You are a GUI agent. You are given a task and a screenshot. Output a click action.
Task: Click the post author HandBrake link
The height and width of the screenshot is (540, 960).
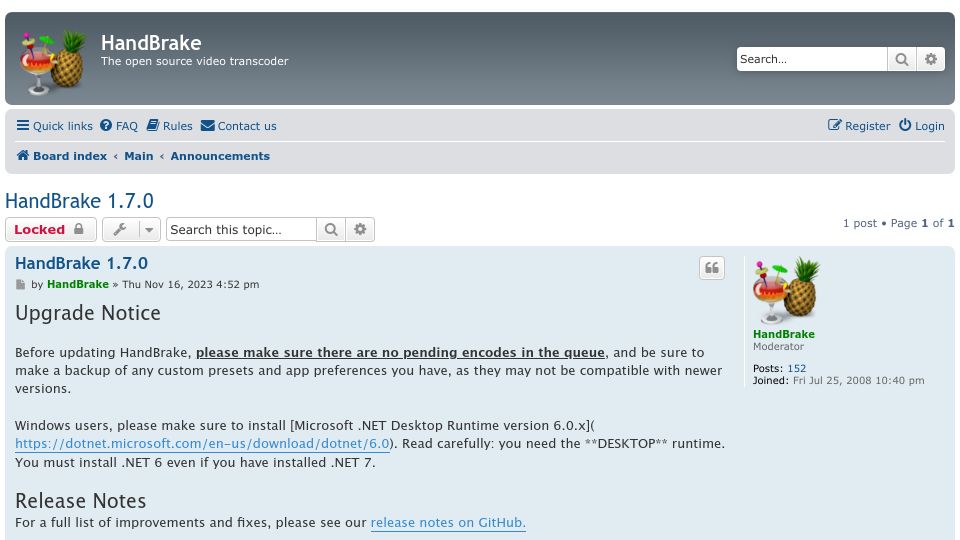[x=78, y=284]
